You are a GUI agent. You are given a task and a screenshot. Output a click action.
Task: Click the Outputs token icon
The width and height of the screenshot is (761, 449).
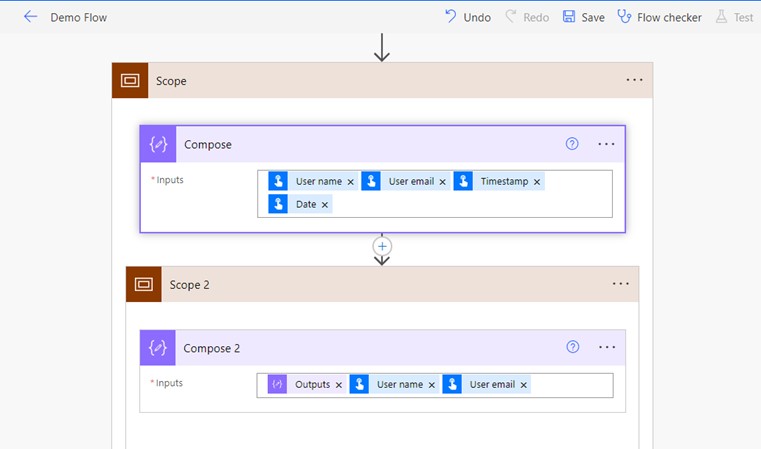click(277, 384)
